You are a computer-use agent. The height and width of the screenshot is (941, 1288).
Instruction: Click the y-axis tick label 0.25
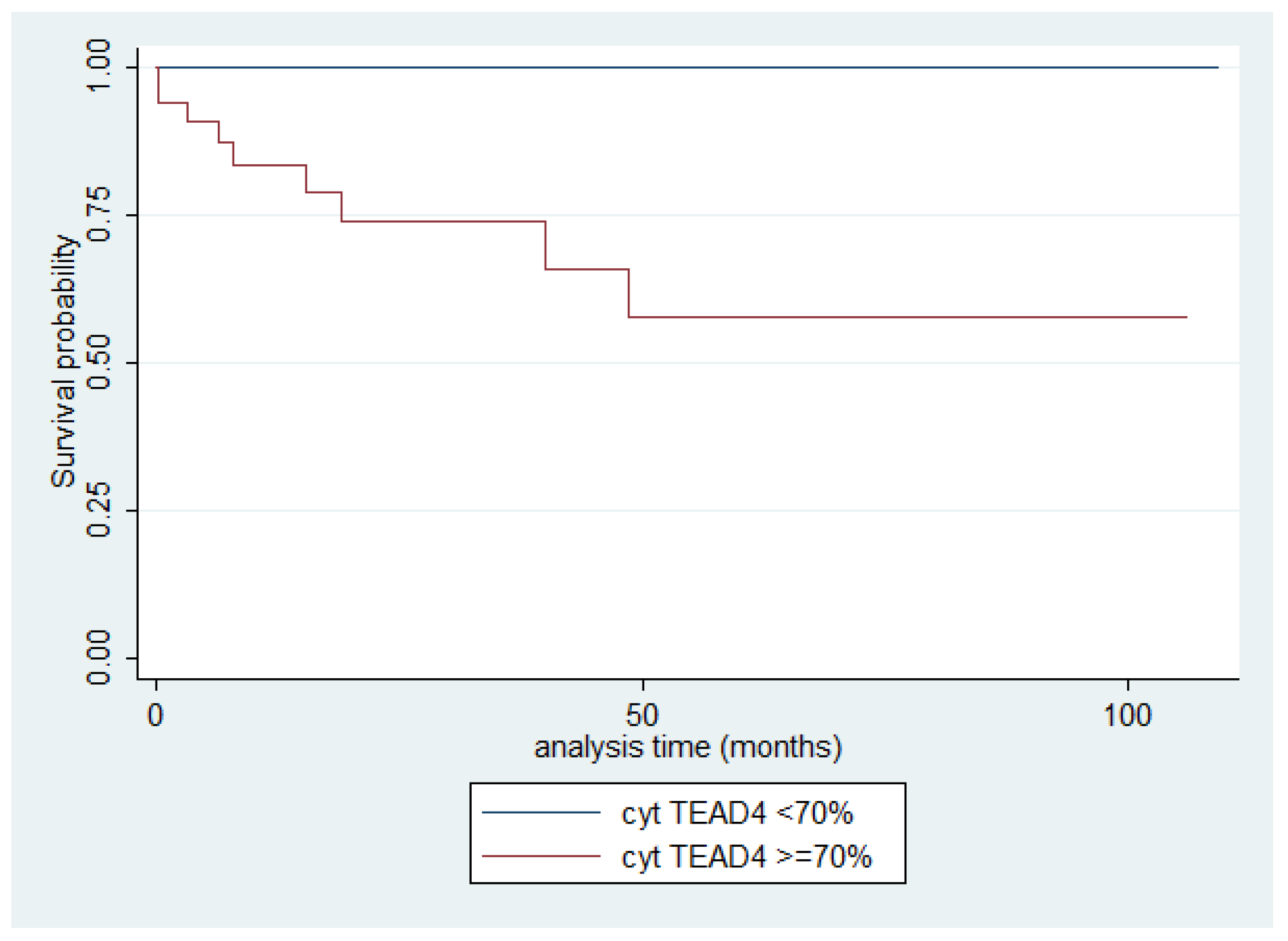[x=98, y=510]
